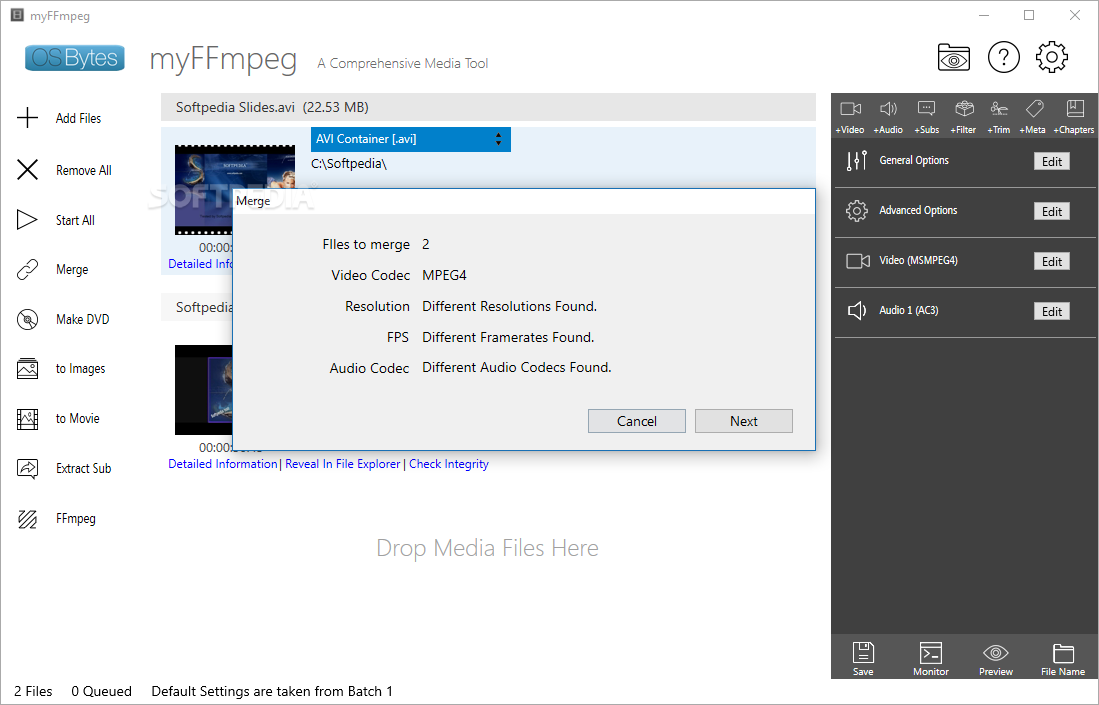Click the Extract Sub icon
1099x705 pixels.
click(x=27, y=468)
